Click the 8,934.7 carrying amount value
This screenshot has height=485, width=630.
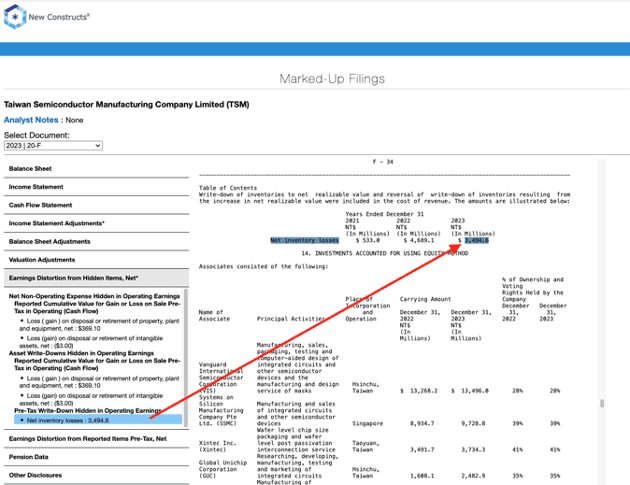422,424
